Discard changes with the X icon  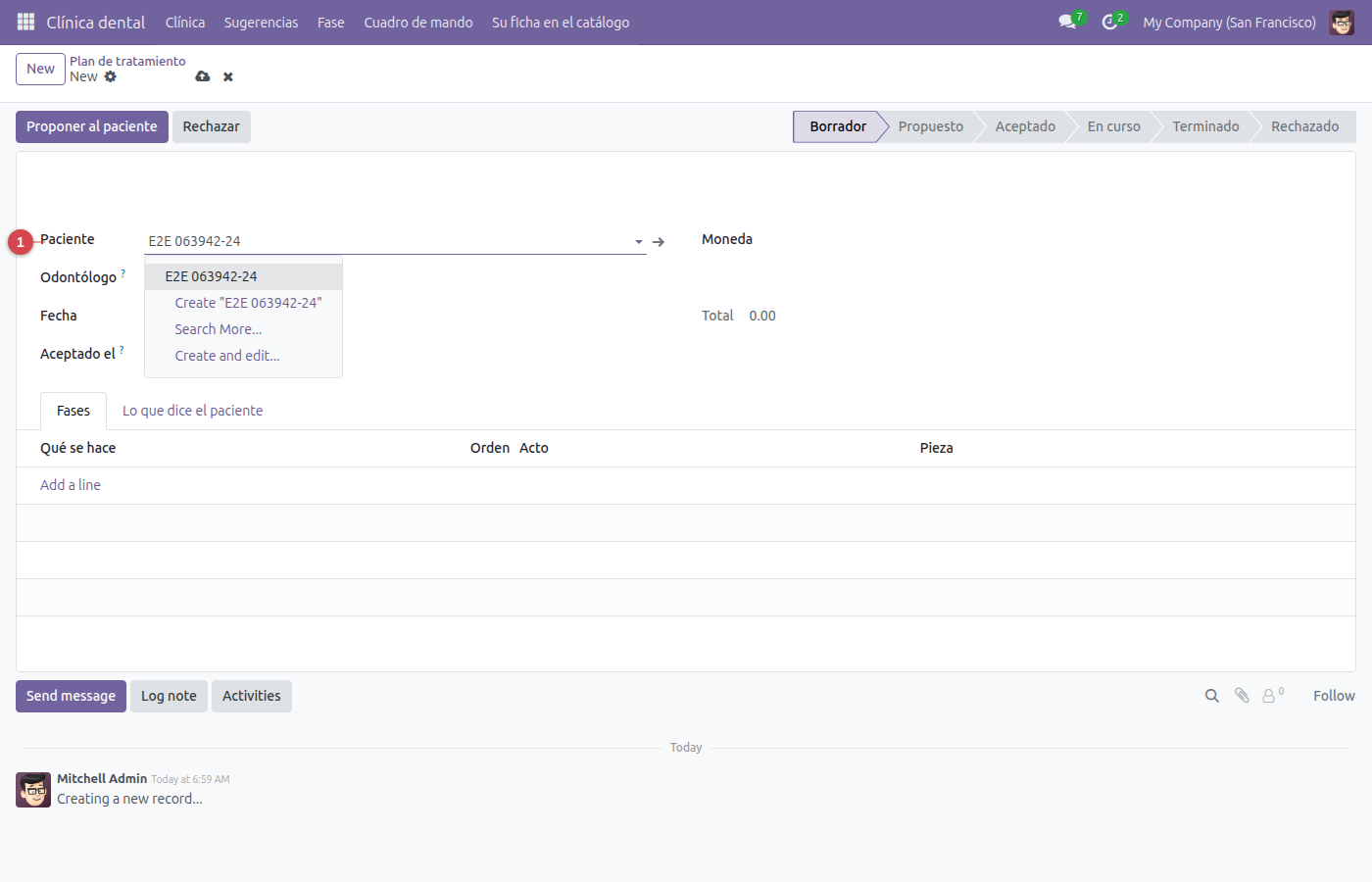pos(228,76)
